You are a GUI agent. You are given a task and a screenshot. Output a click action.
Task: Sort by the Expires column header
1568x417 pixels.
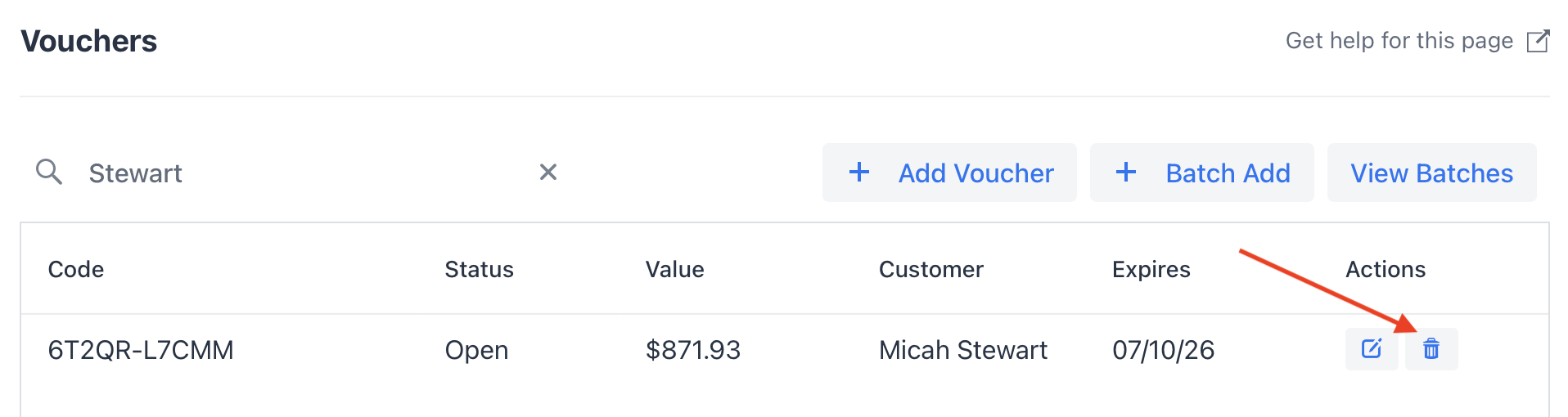(x=1151, y=270)
